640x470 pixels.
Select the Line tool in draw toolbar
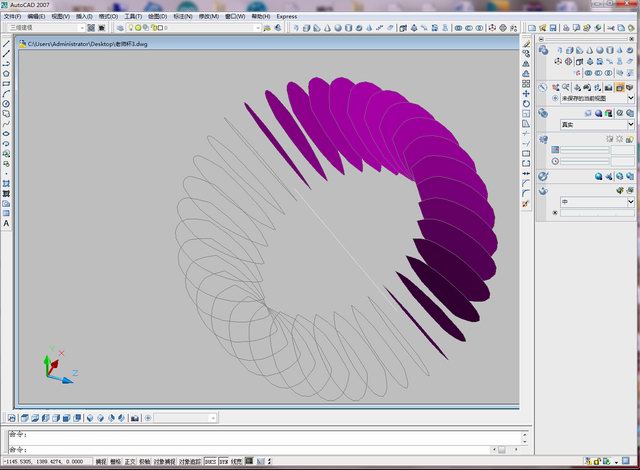pyautogui.click(x=6, y=43)
